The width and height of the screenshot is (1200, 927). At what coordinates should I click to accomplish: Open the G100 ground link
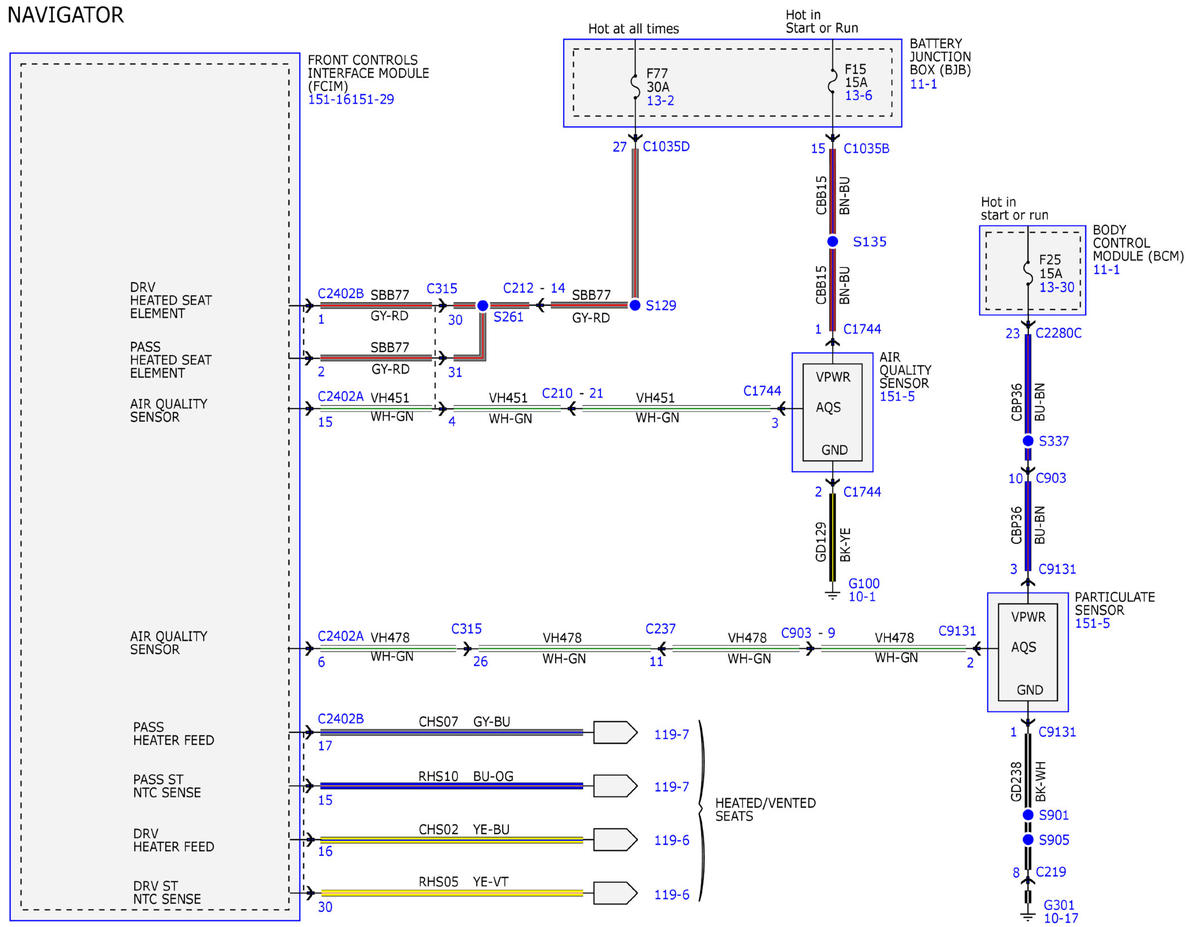[864, 583]
